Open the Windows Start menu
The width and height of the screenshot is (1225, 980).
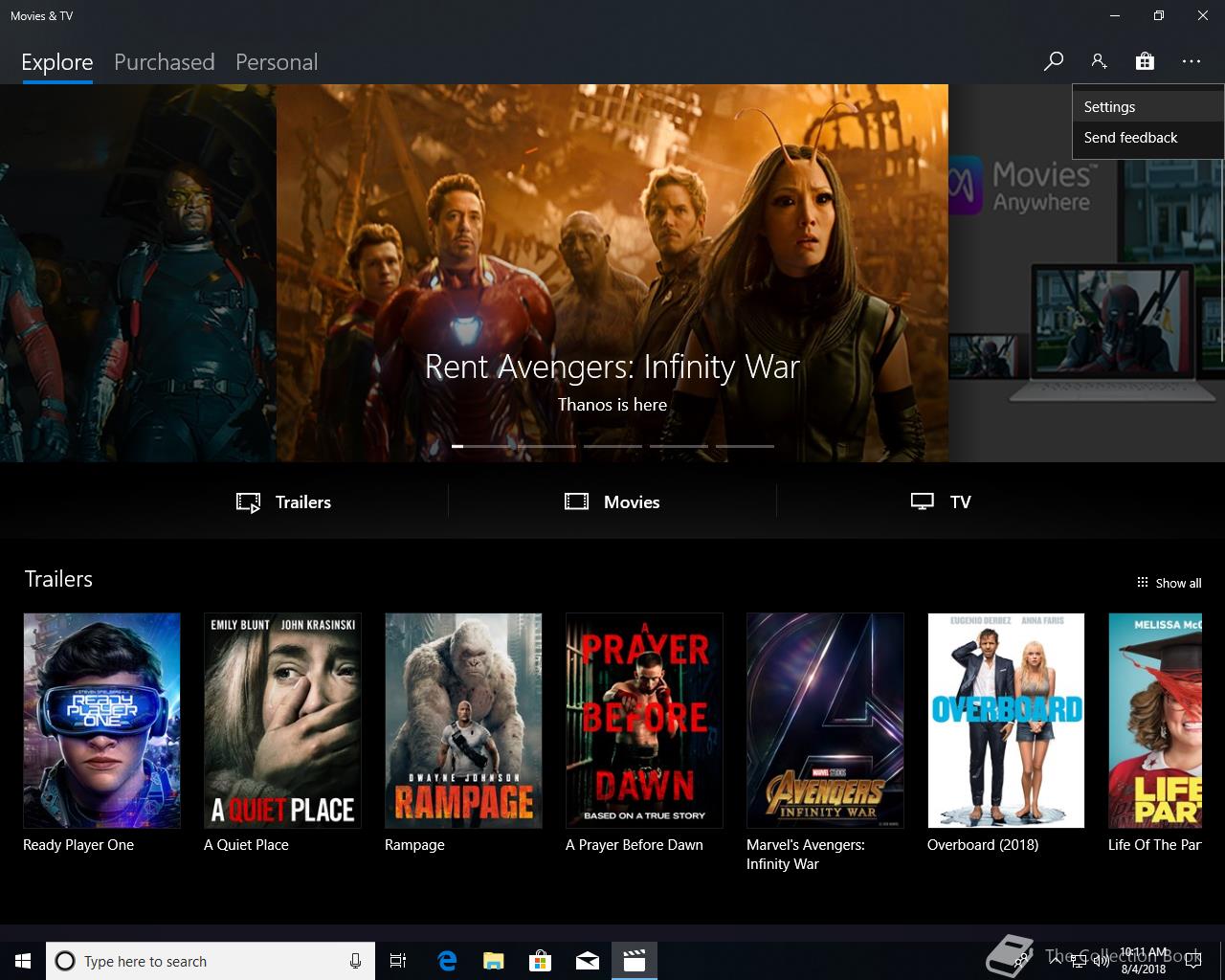coord(23,961)
